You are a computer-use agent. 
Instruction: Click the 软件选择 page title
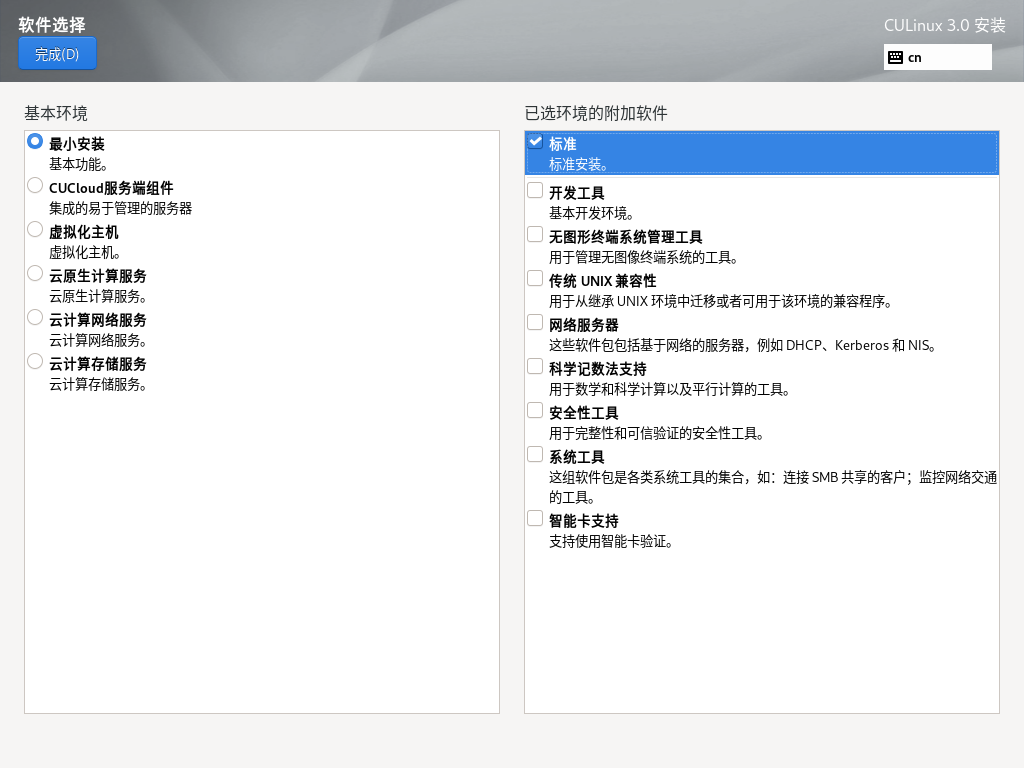tap(52, 25)
